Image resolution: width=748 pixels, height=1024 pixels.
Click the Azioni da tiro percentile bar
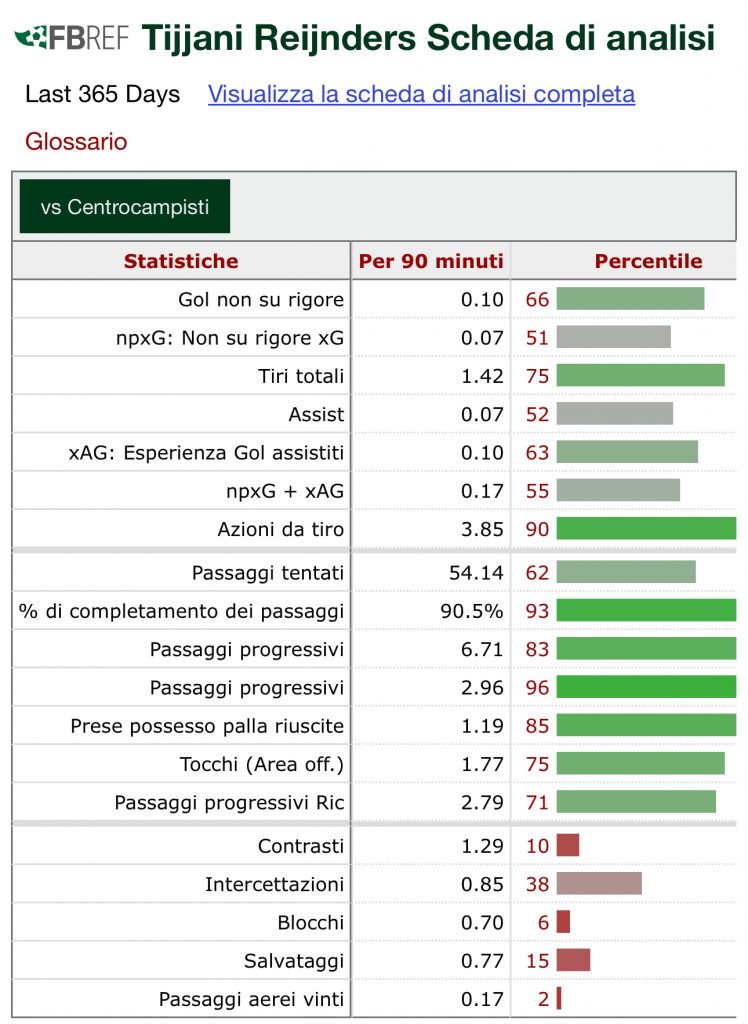tap(646, 529)
